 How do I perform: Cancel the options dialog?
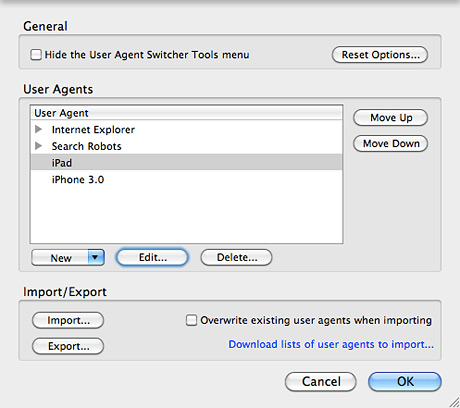pyautogui.click(x=321, y=382)
